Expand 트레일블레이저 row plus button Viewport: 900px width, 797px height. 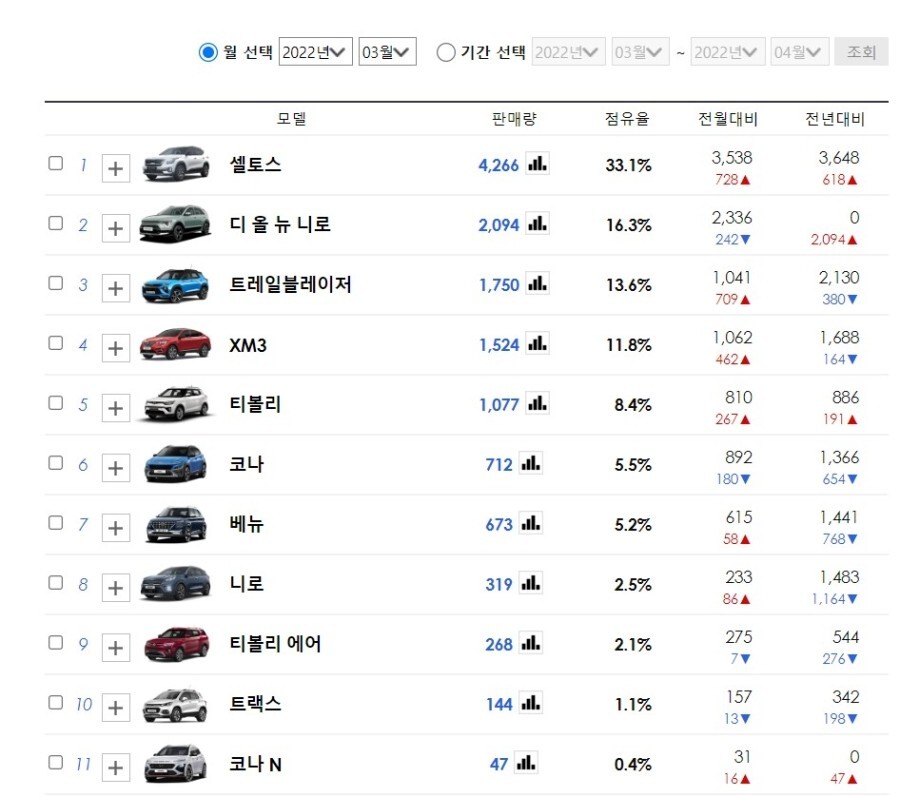115,288
